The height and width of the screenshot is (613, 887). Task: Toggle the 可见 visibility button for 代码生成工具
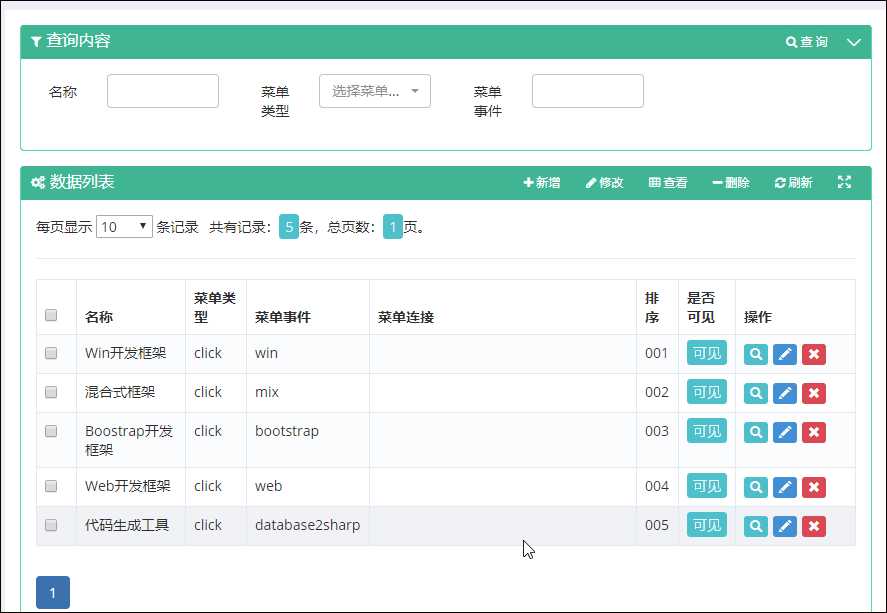coord(706,525)
